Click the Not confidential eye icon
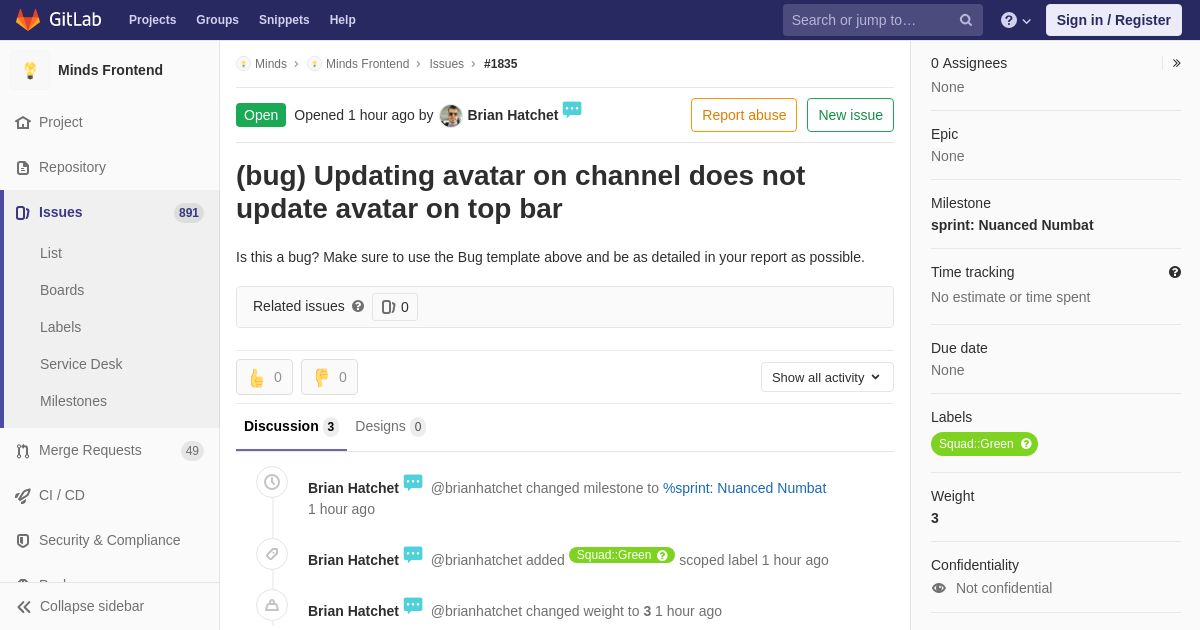 pyautogui.click(x=939, y=588)
